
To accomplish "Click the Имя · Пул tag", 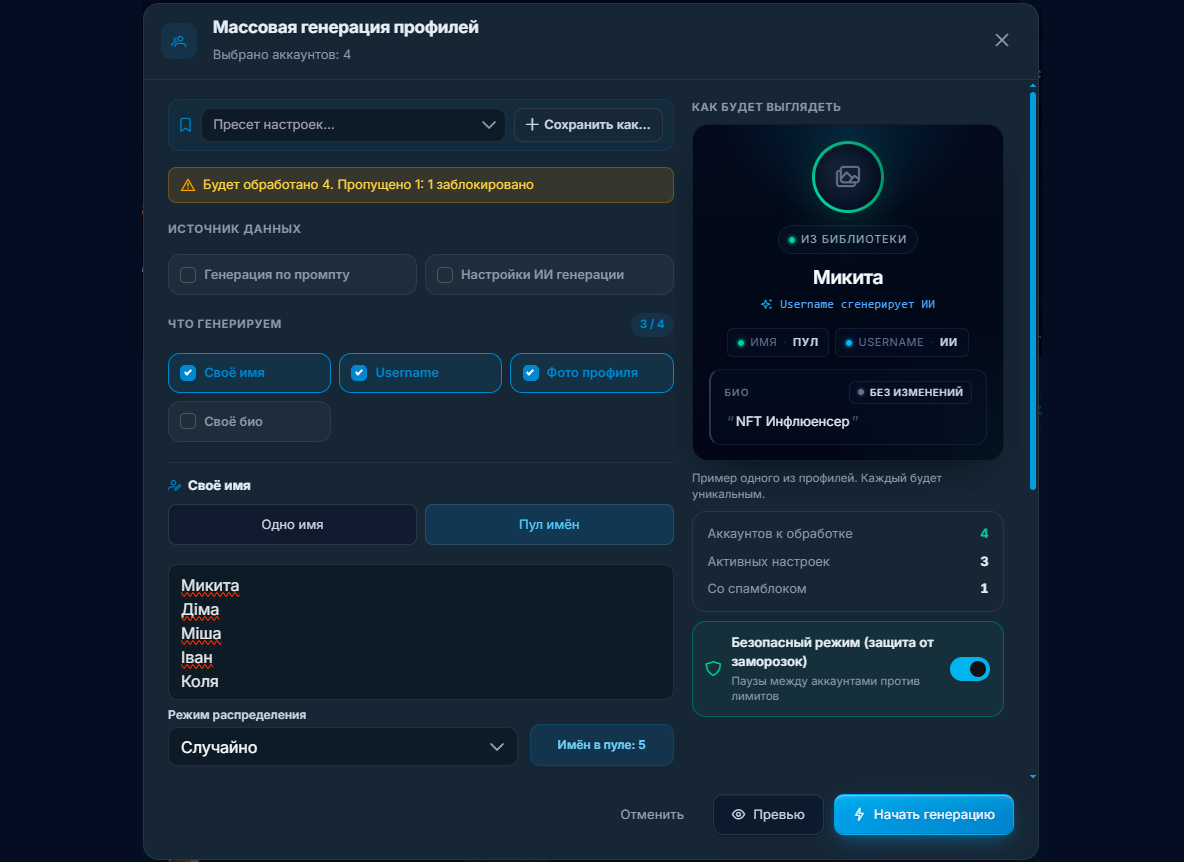I will [778, 342].
